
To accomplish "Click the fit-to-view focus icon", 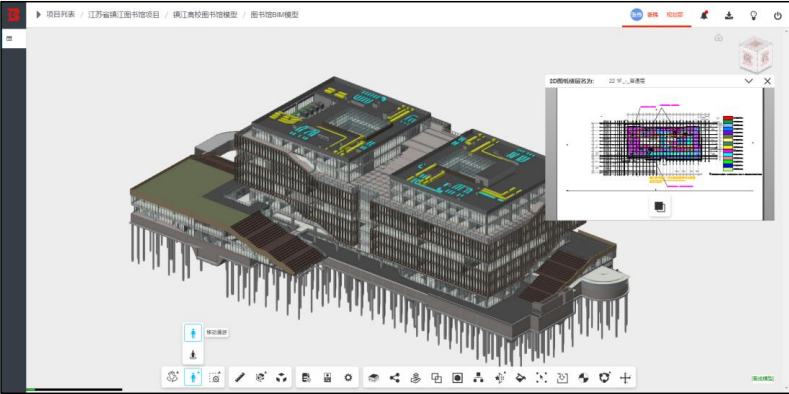I will [x=541, y=377].
